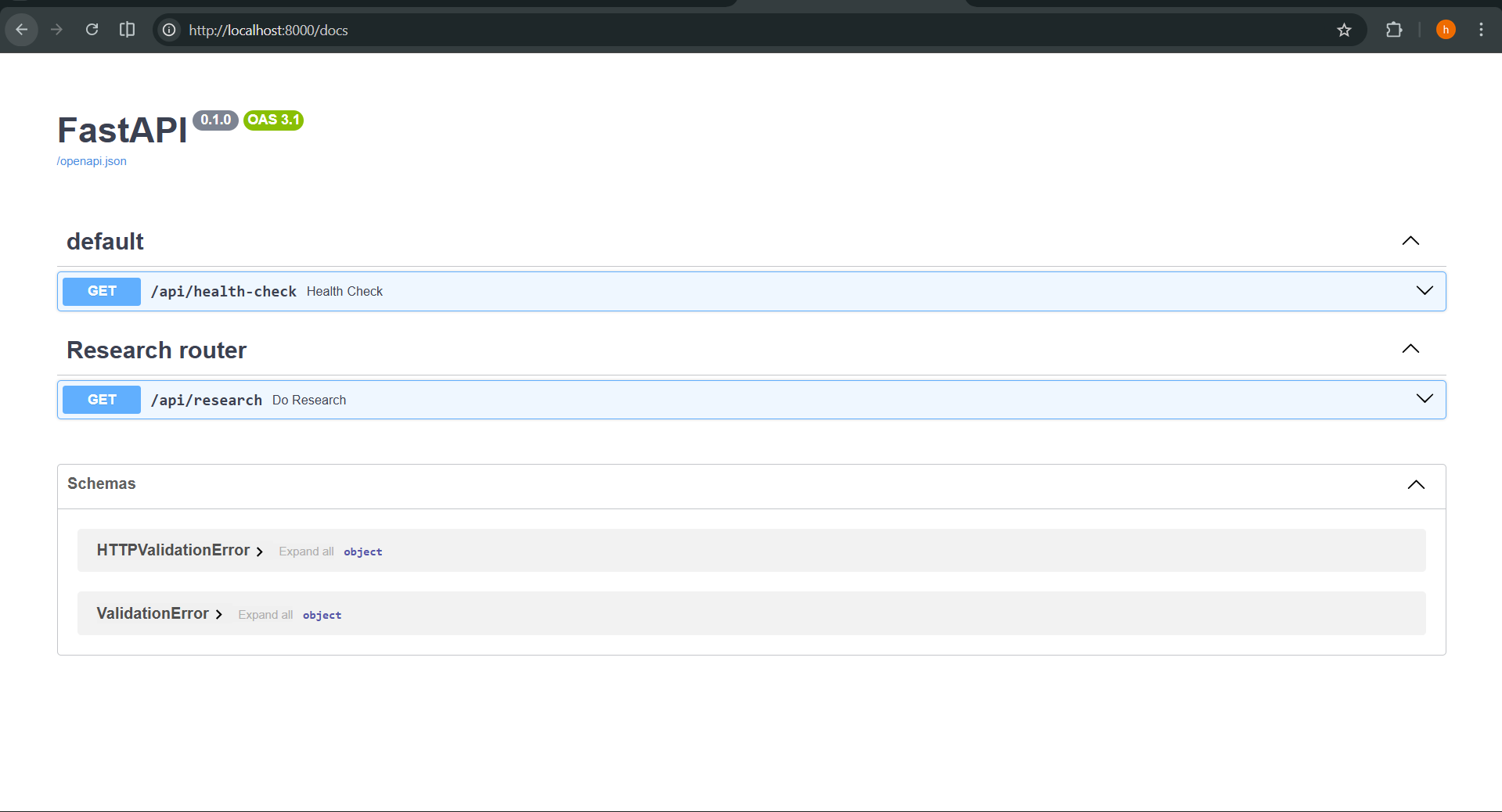This screenshot has height=812, width=1502.
Task: Click the object type label of HTTPValidationError
Action: pyautogui.click(x=363, y=552)
